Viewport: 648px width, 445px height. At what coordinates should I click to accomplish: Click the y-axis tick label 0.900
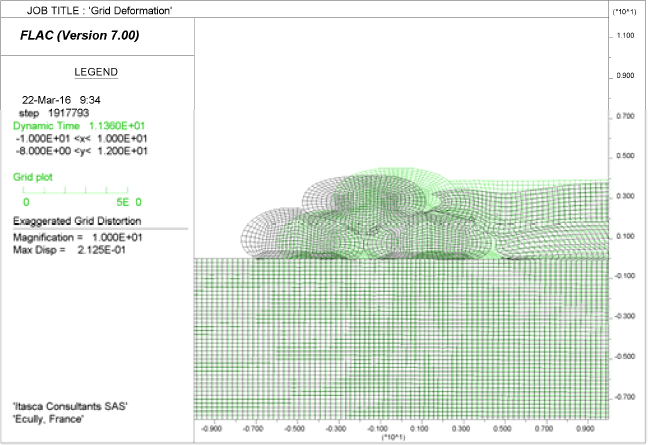pyautogui.click(x=625, y=76)
